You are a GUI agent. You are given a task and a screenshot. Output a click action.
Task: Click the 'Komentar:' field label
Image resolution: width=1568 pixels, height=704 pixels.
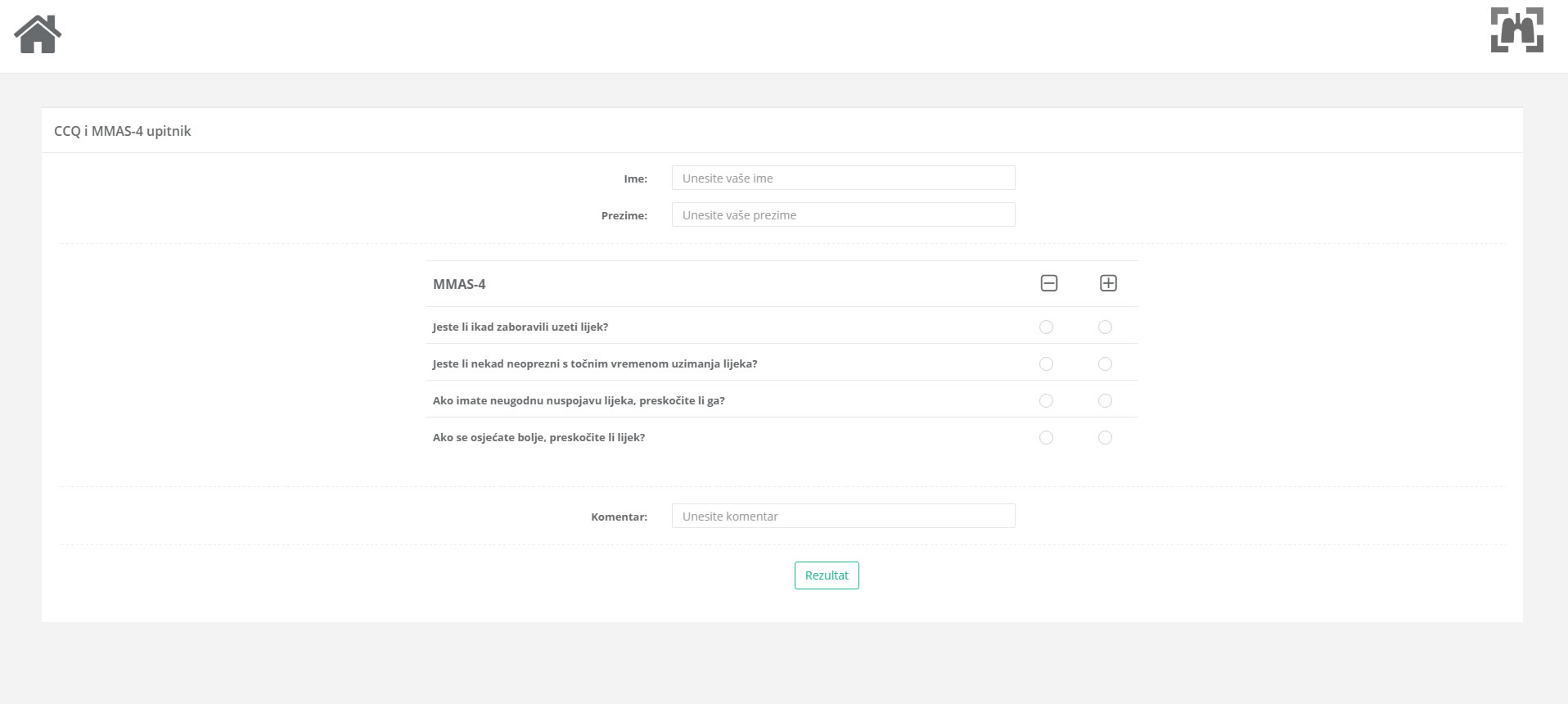pos(619,517)
